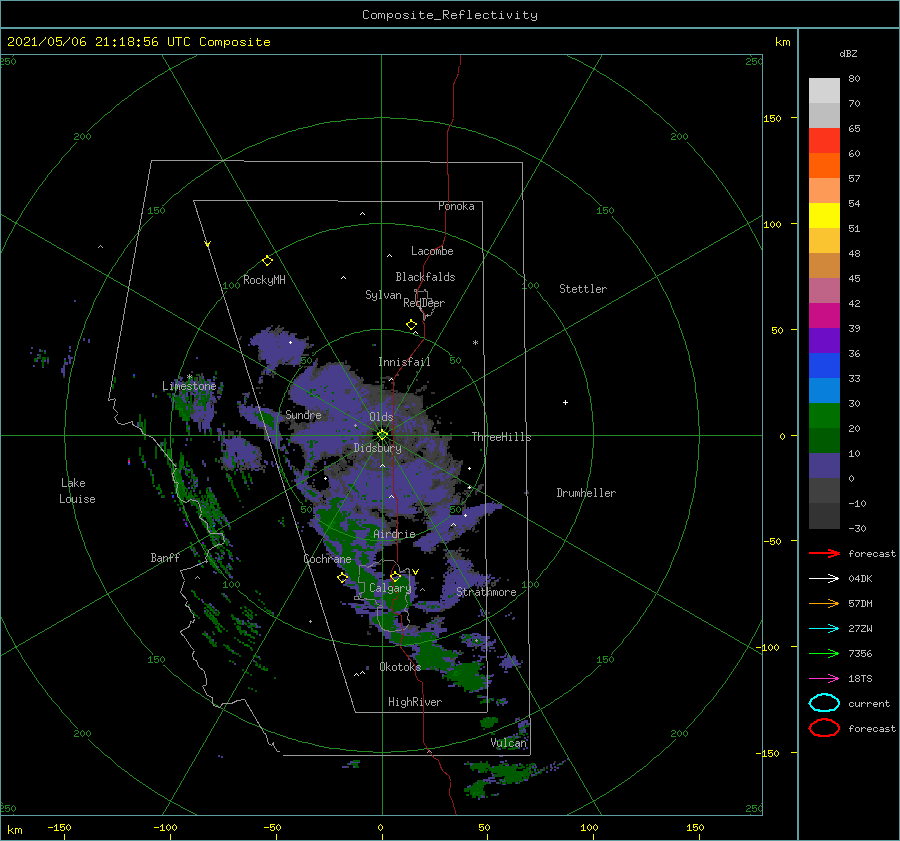Click the Limestone label

click(x=189, y=386)
